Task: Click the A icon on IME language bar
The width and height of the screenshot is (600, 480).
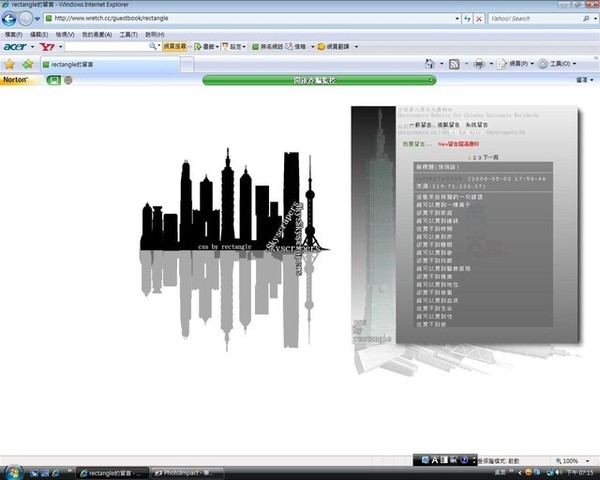Action: coord(435,460)
